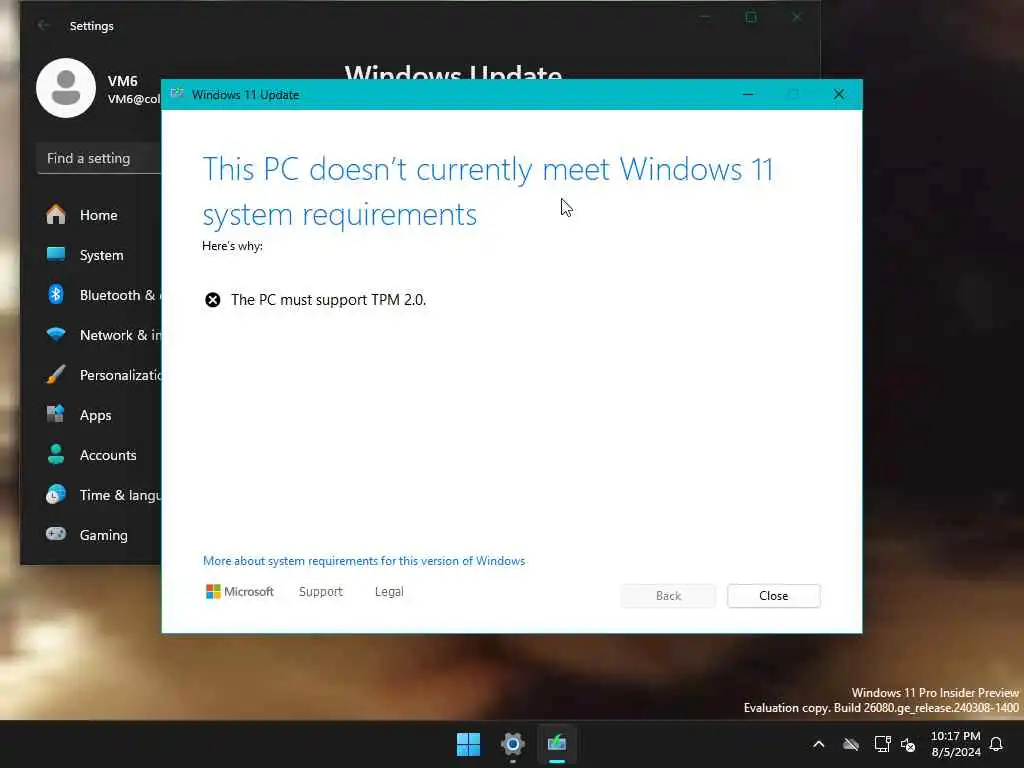Open Personalization in Settings sidebar
Viewport: 1024px width, 768px height.
tap(98, 375)
